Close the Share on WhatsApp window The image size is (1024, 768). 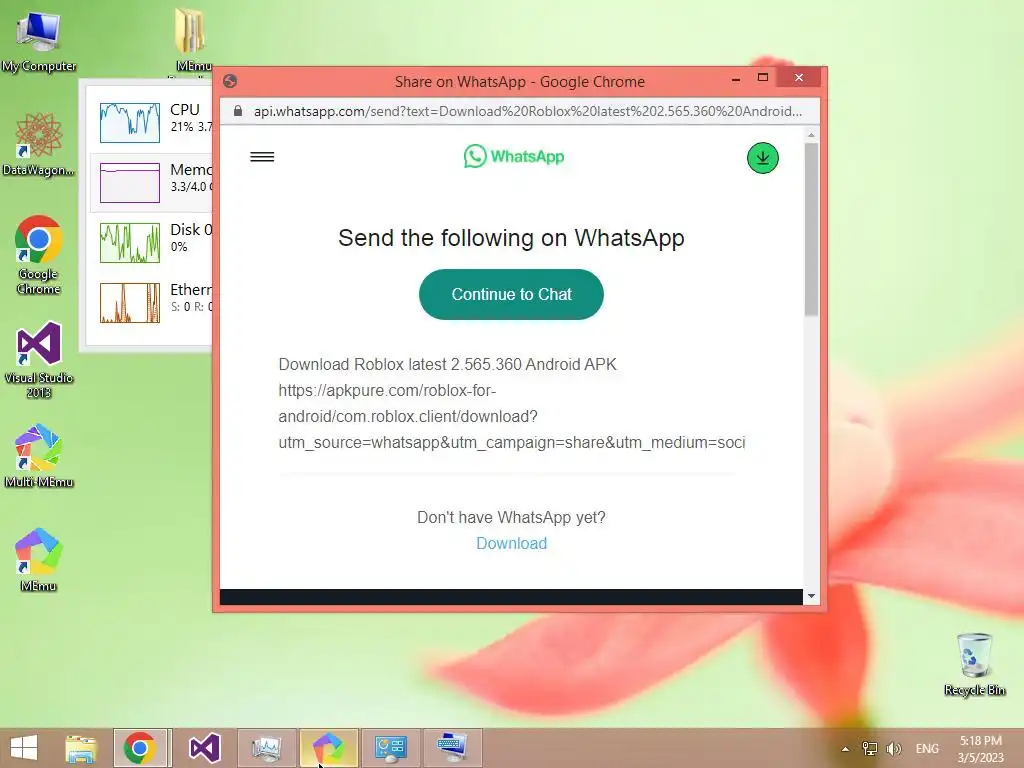(x=799, y=78)
